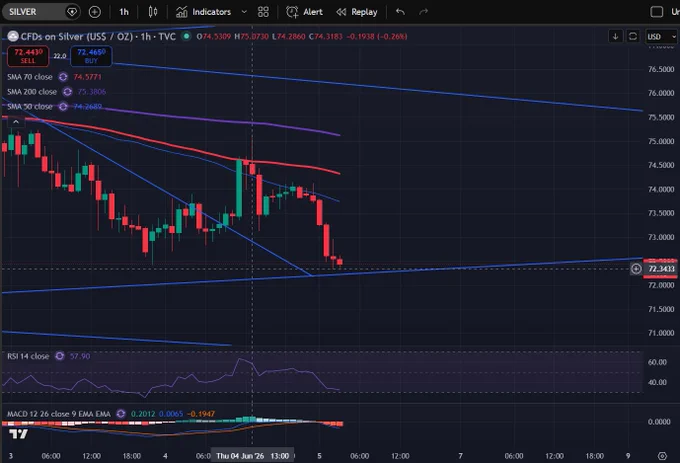The height and width of the screenshot is (463, 680).
Task: Add symbol with the plus circle icon
Action: tap(95, 12)
